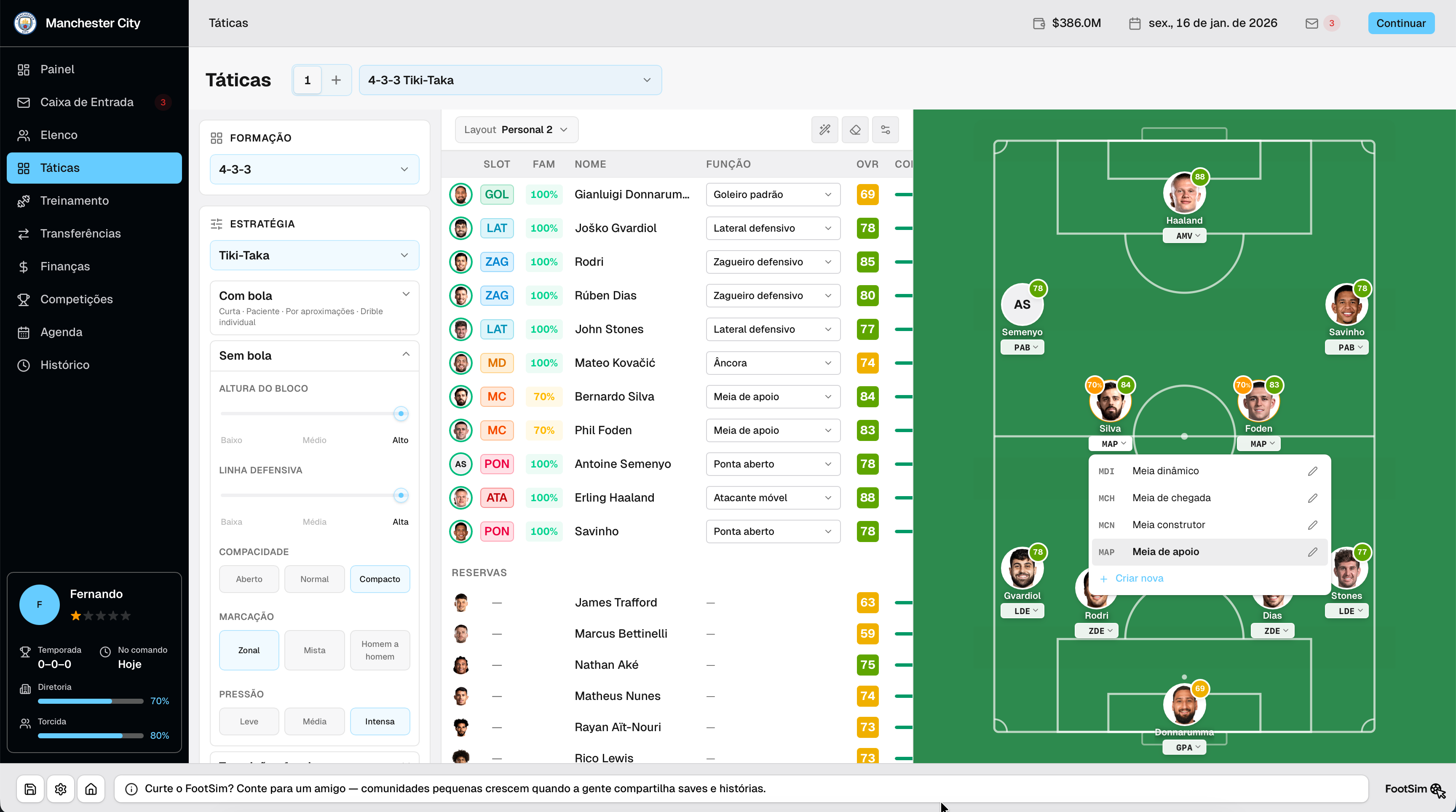Click the auto-pick magic wand icon
The height and width of the screenshot is (812, 1456).
pyautogui.click(x=824, y=130)
